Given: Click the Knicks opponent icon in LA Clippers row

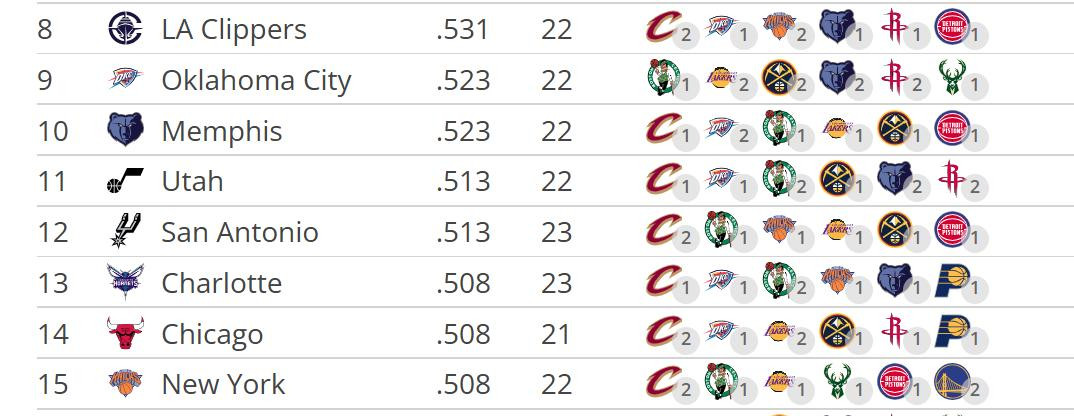Looking at the screenshot, I should point(779,27).
